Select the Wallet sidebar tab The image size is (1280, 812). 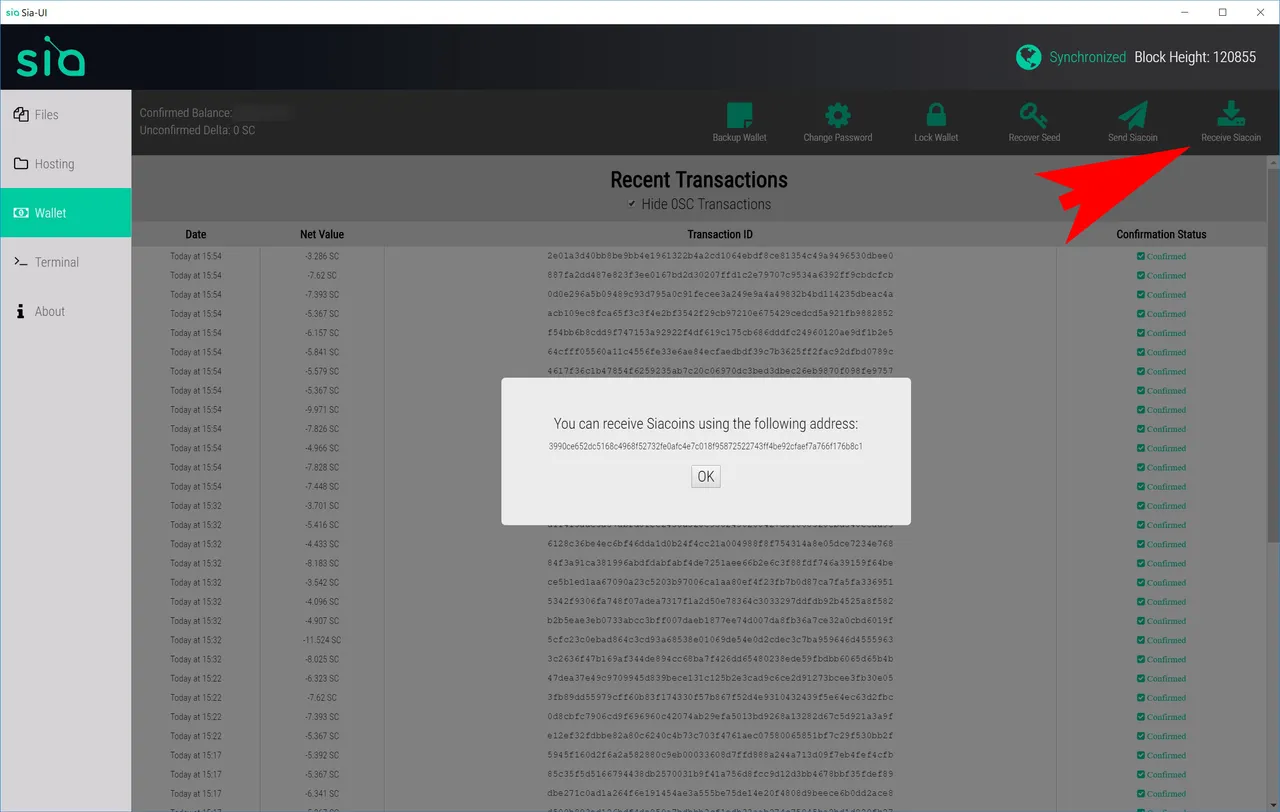(65, 212)
